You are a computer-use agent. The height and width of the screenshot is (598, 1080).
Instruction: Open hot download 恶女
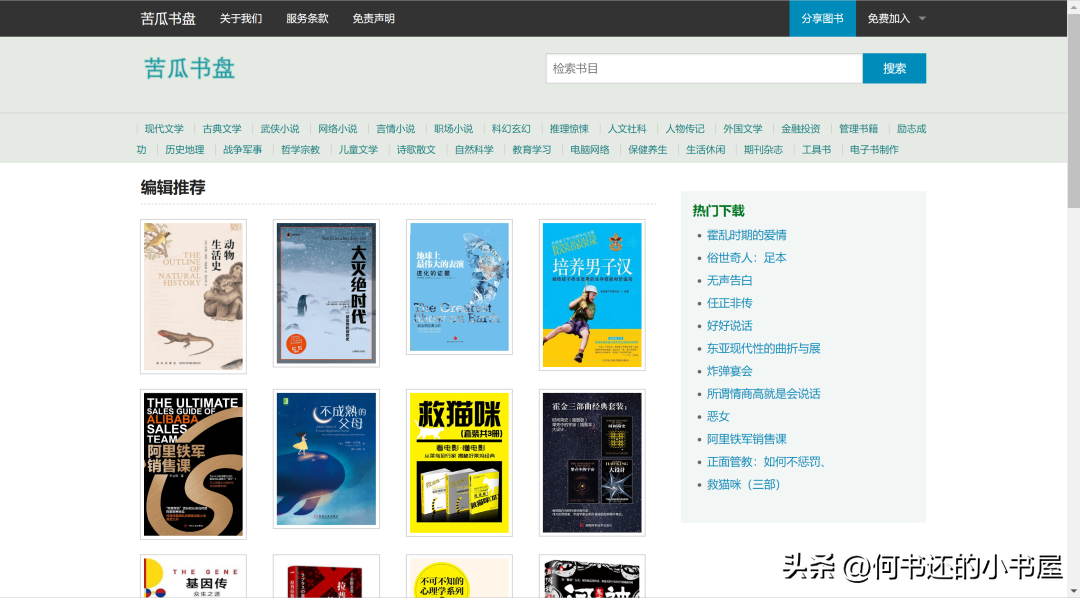[x=718, y=417]
